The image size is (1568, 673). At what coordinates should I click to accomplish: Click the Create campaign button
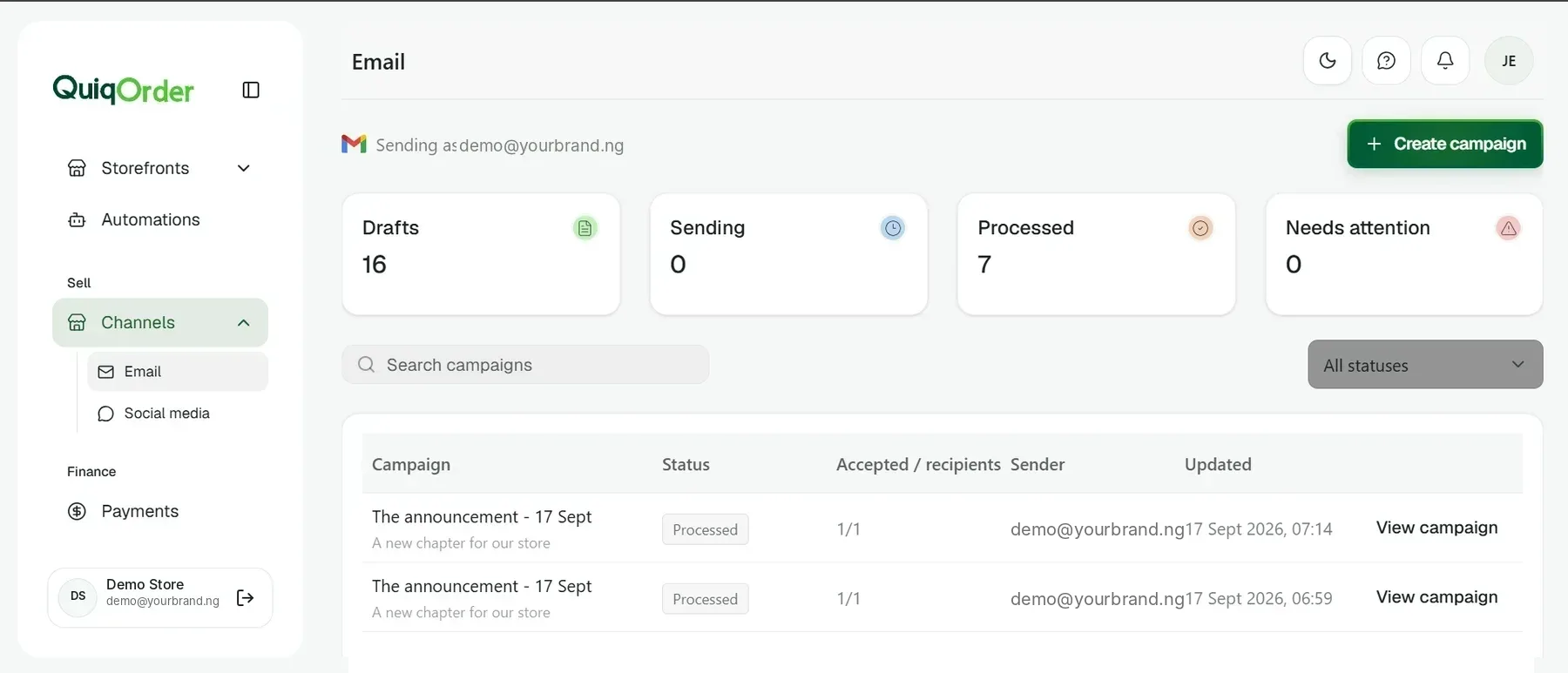tap(1445, 144)
